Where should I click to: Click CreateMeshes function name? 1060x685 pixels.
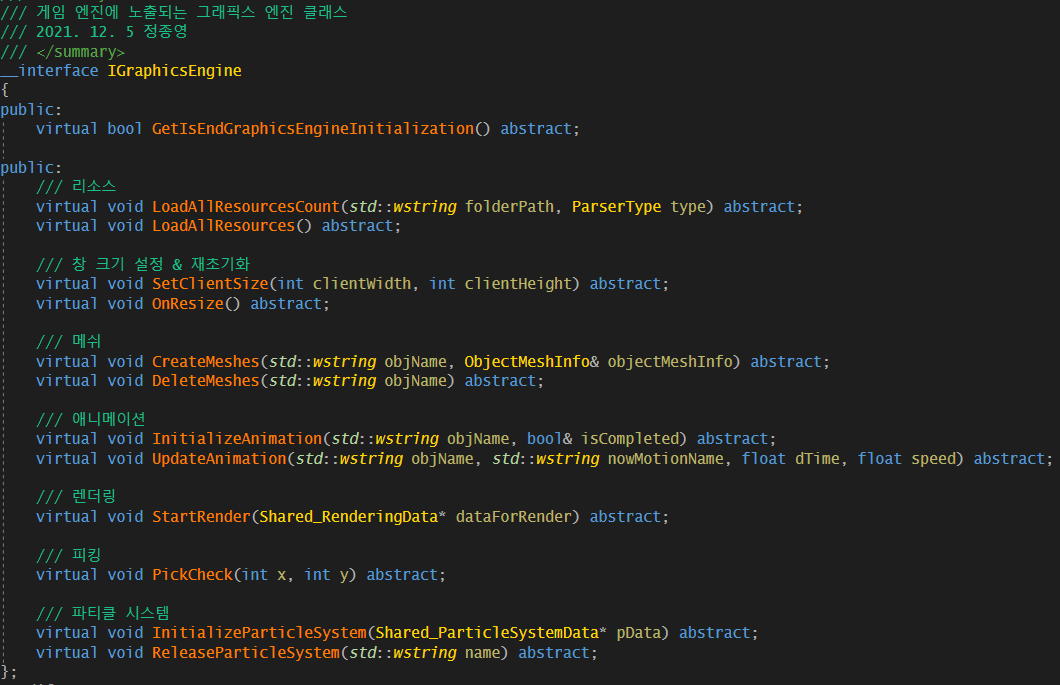pyautogui.click(x=206, y=362)
